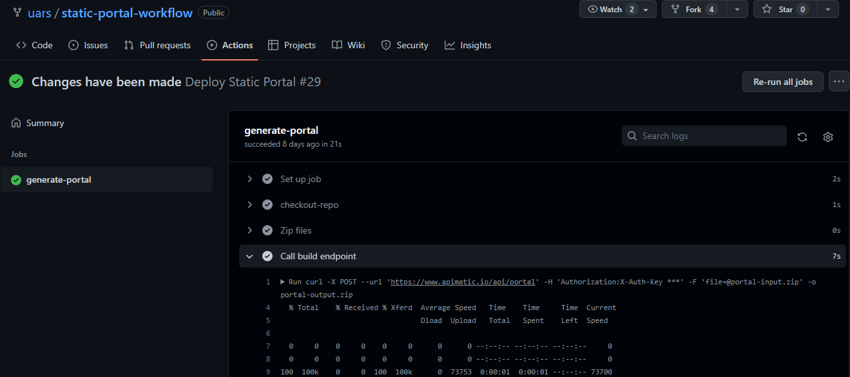850x377 pixels.
Task: Switch to the Issues tab
Action: [88, 45]
